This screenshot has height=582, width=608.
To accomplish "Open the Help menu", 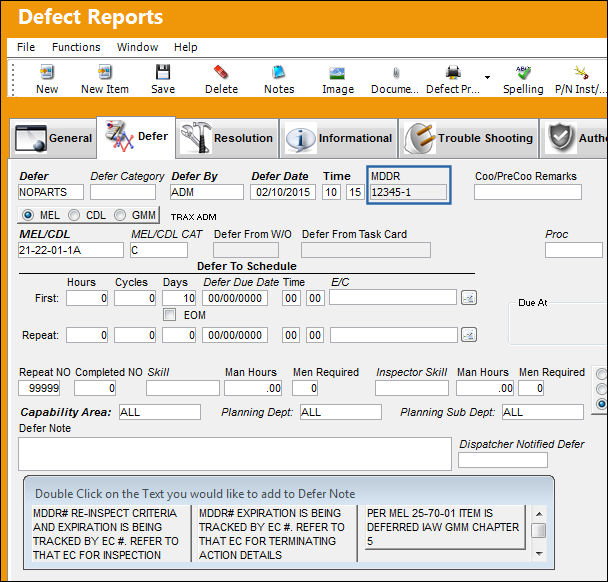I will [185, 47].
